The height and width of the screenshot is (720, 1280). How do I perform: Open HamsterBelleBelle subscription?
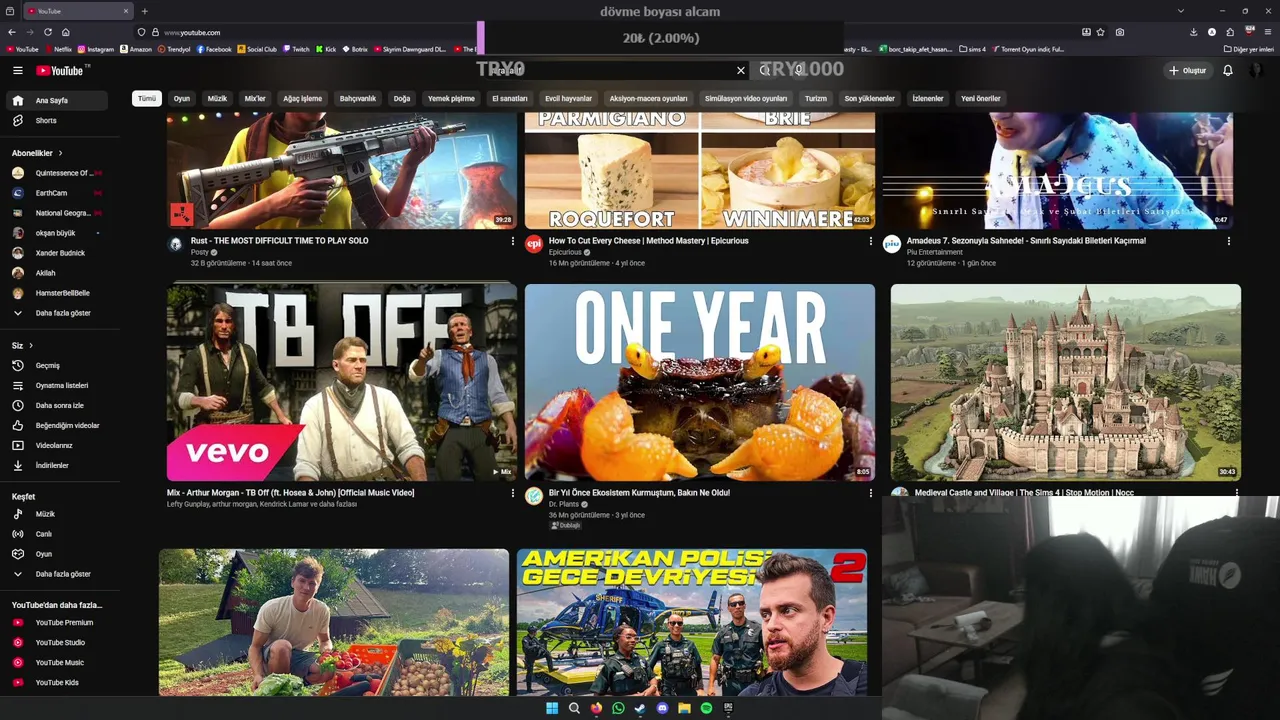click(56, 293)
